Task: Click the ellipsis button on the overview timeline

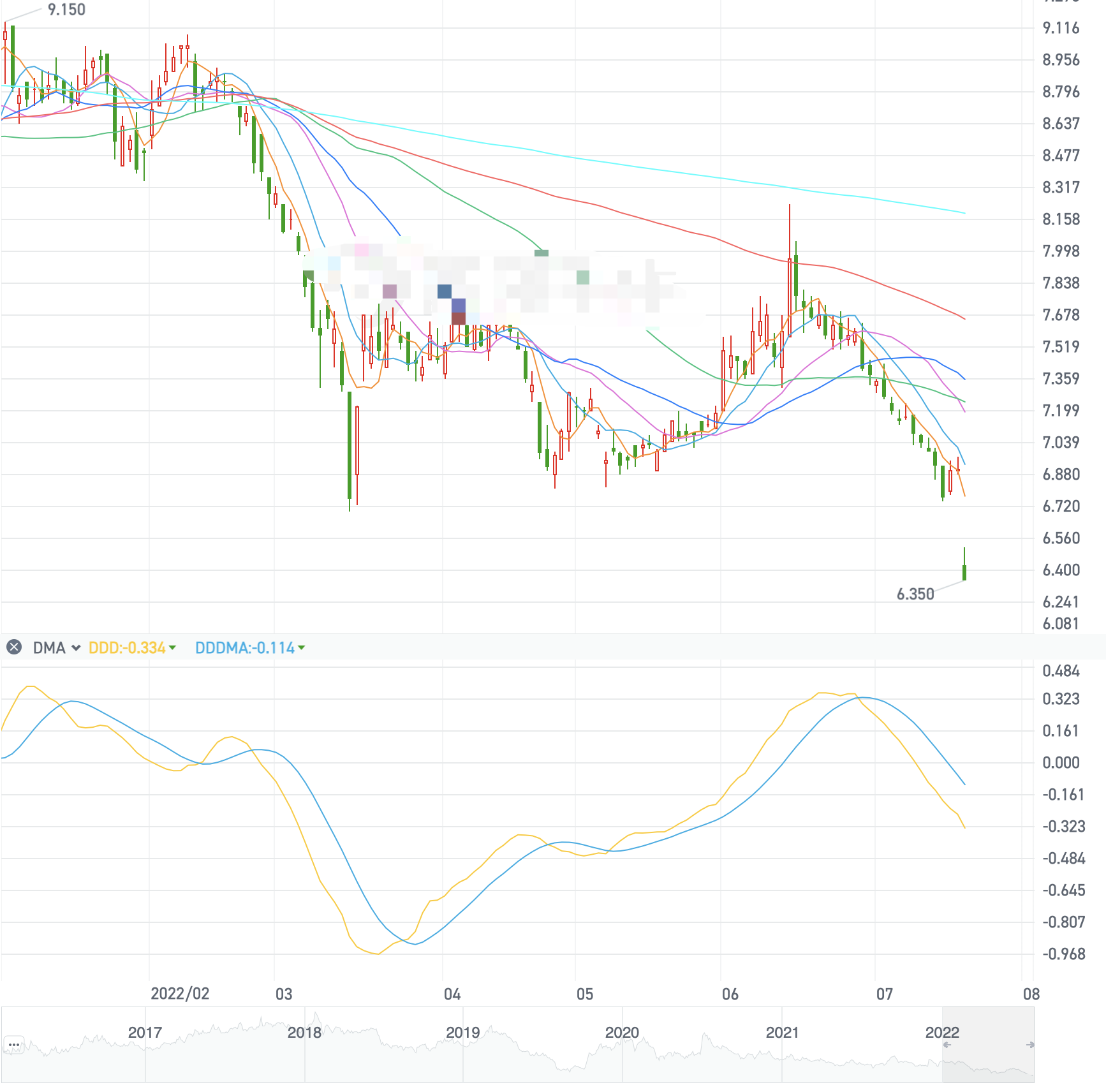Action: [x=14, y=1045]
